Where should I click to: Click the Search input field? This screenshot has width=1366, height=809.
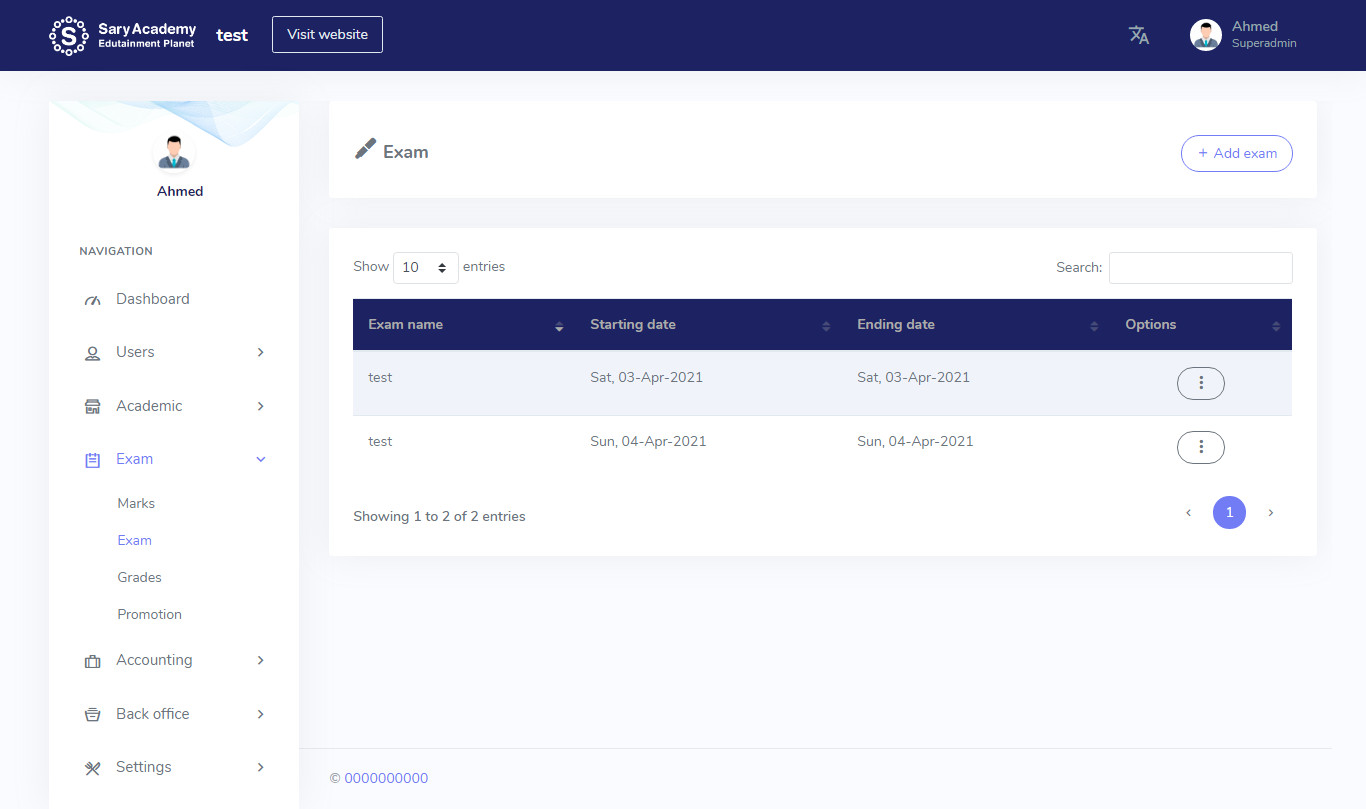[1201, 268]
